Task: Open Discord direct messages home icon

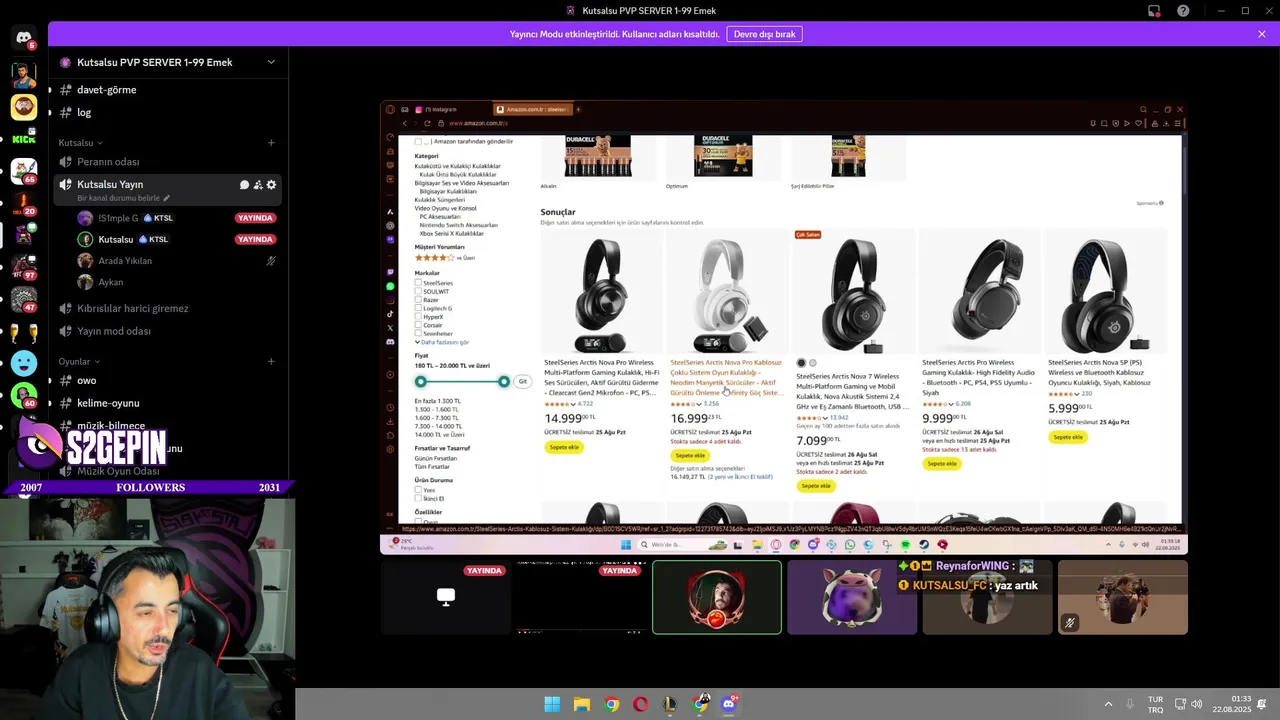Action: coord(24,38)
